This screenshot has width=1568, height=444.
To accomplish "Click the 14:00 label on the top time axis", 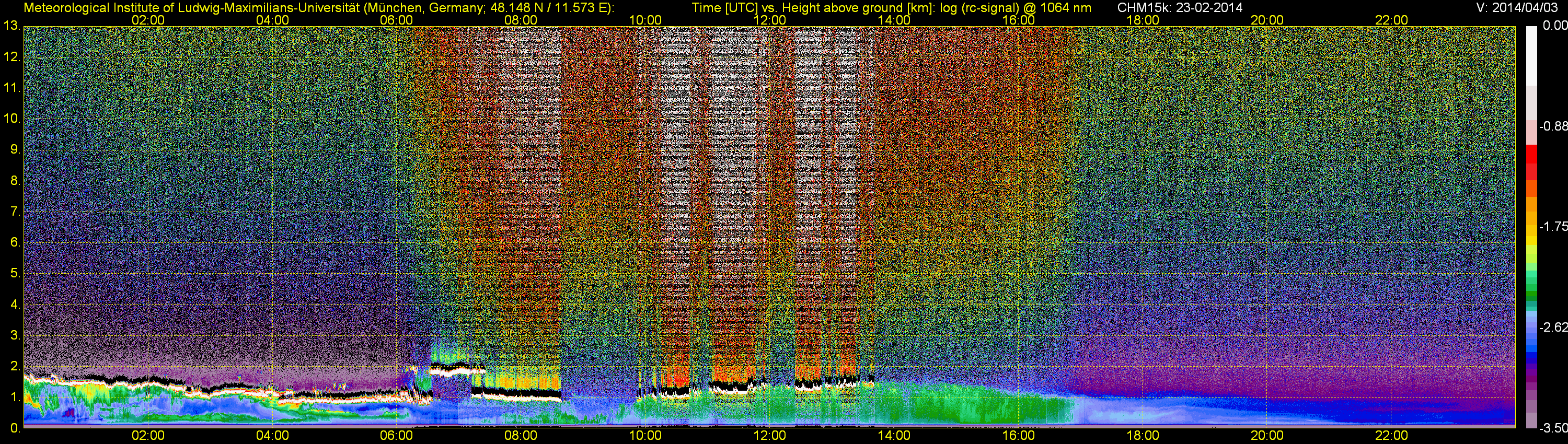I will (x=894, y=20).
